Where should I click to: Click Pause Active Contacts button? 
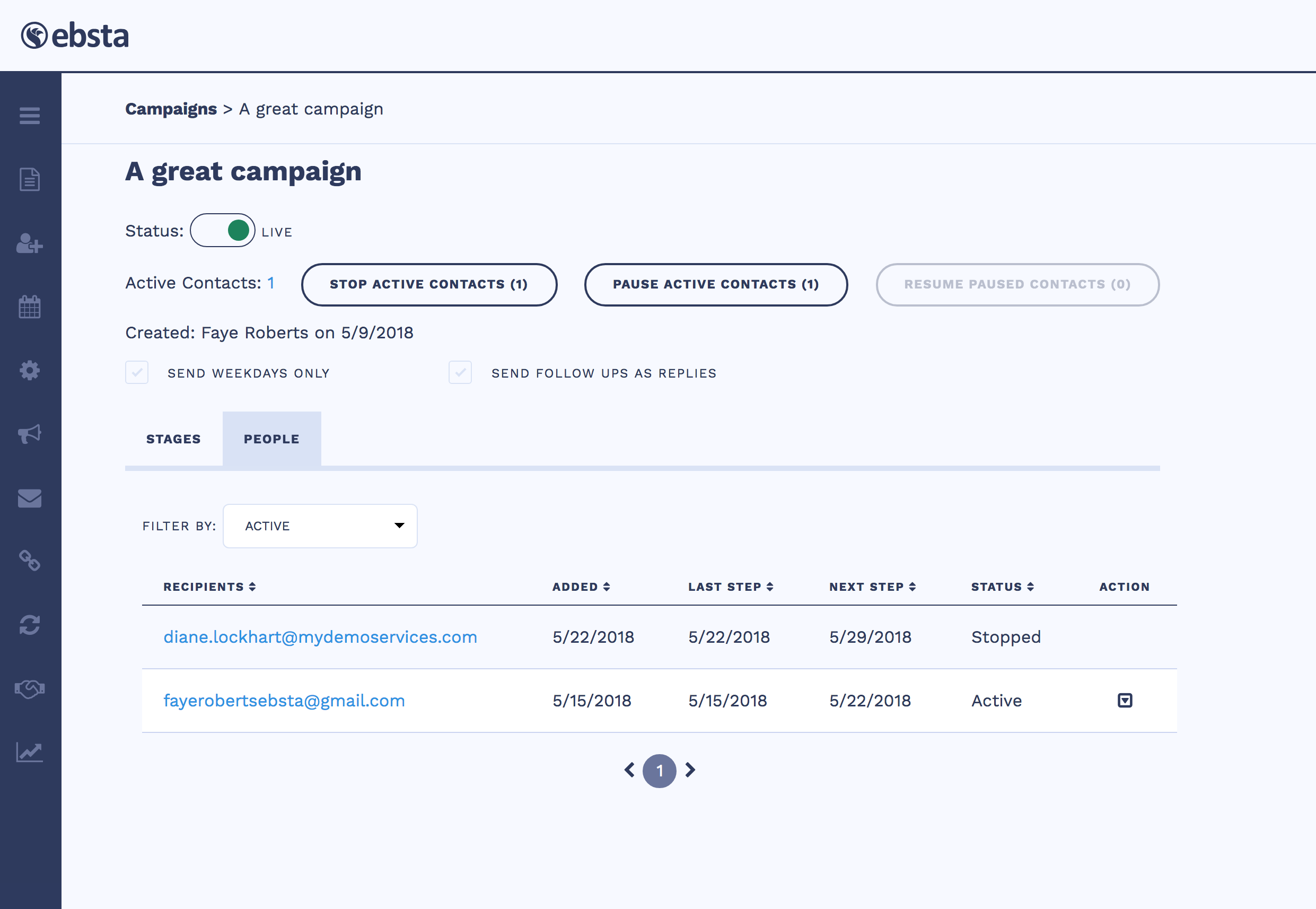coord(716,284)
